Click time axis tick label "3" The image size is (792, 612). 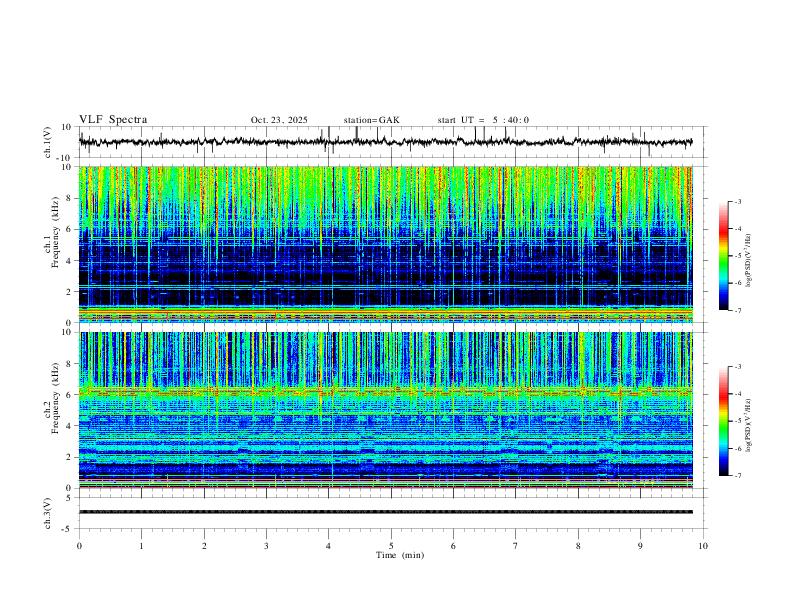click(266, 546)
